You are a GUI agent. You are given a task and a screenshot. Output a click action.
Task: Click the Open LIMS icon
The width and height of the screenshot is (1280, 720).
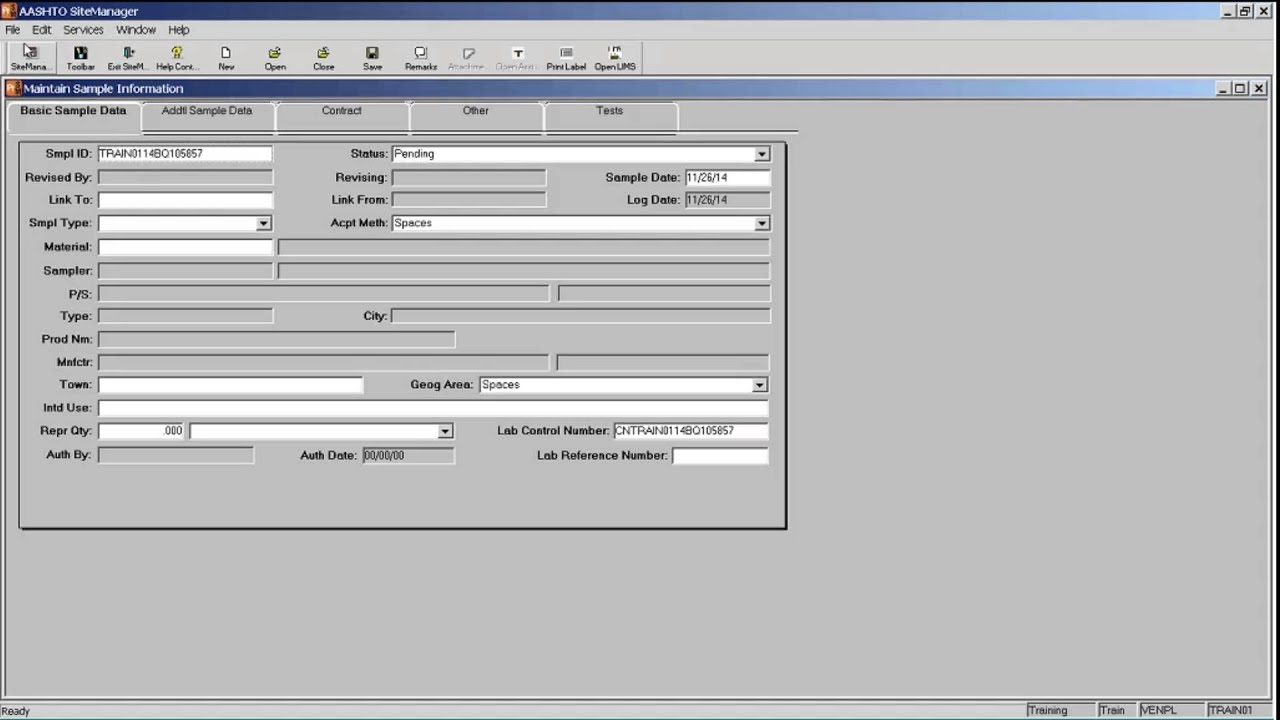[615, 58]
